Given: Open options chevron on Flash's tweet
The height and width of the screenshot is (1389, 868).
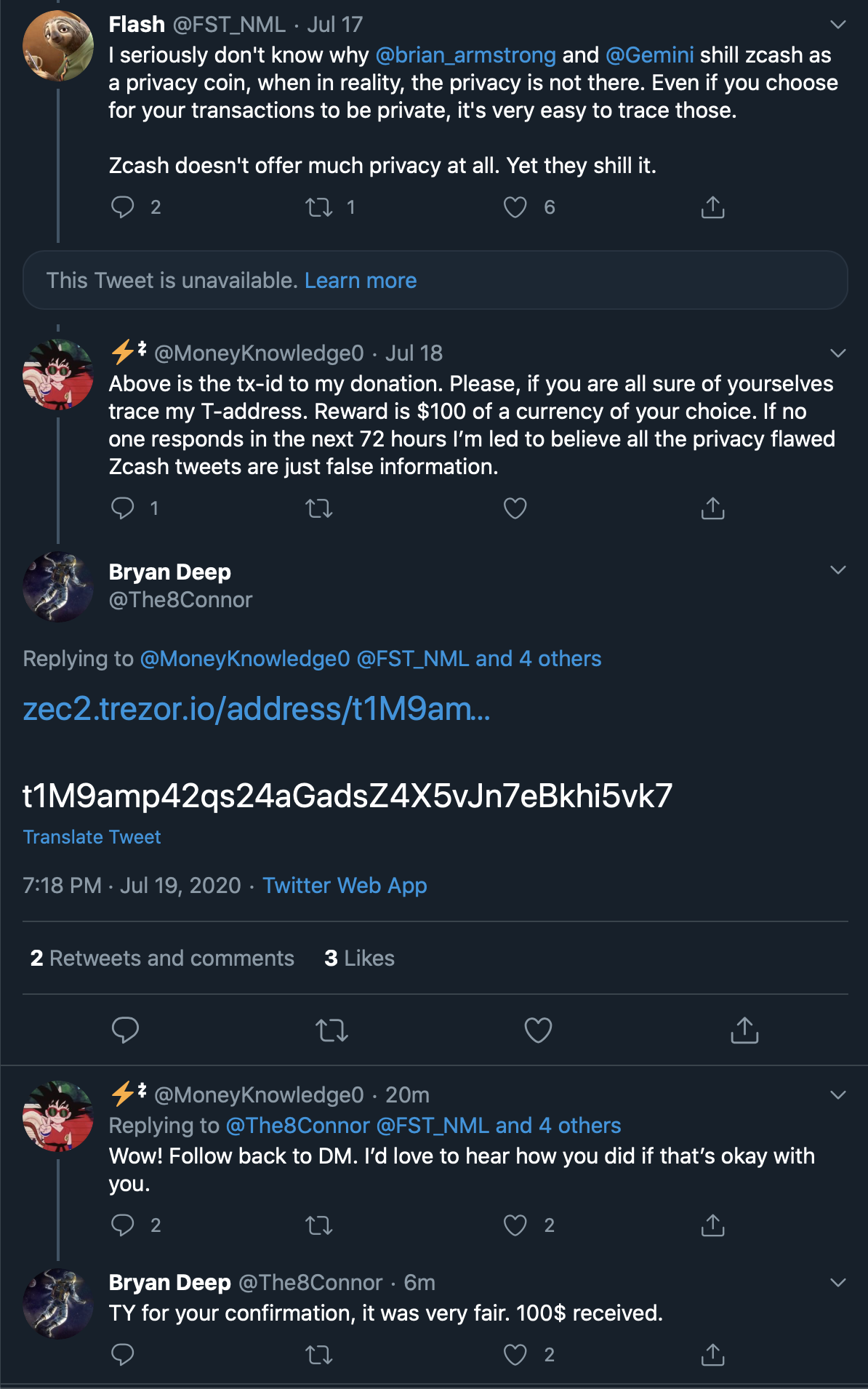Looking at the screenshot, I should click(x=837, y=25).
